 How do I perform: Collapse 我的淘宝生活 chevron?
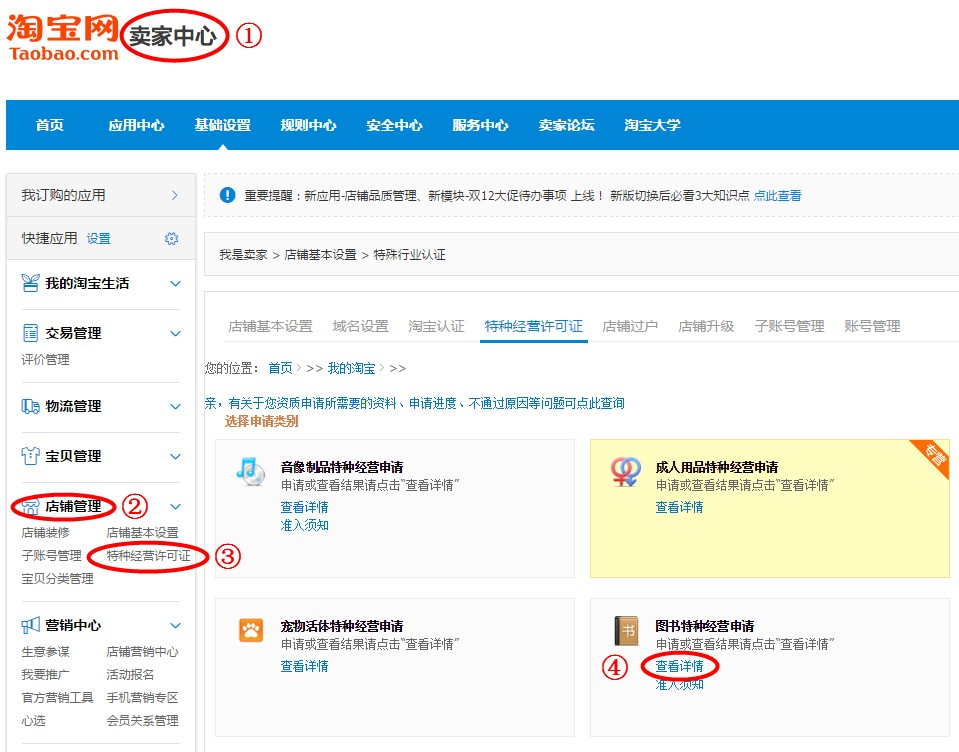(x=176, y=284)
